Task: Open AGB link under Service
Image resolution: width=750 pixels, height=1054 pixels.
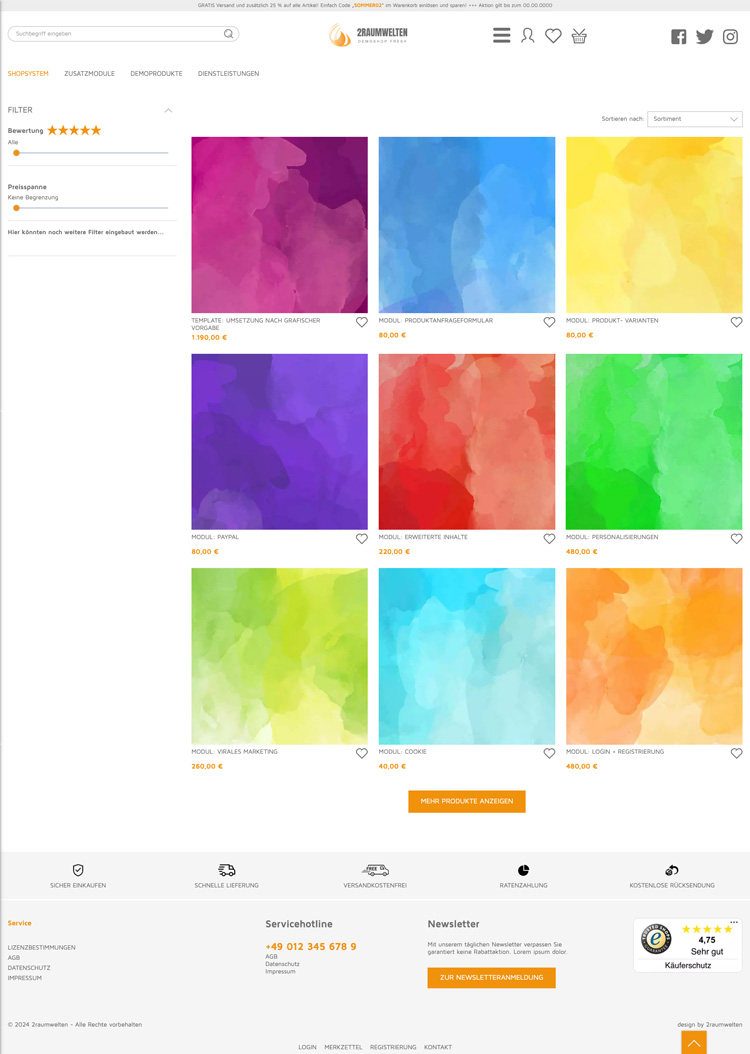Action: point(13,957)
